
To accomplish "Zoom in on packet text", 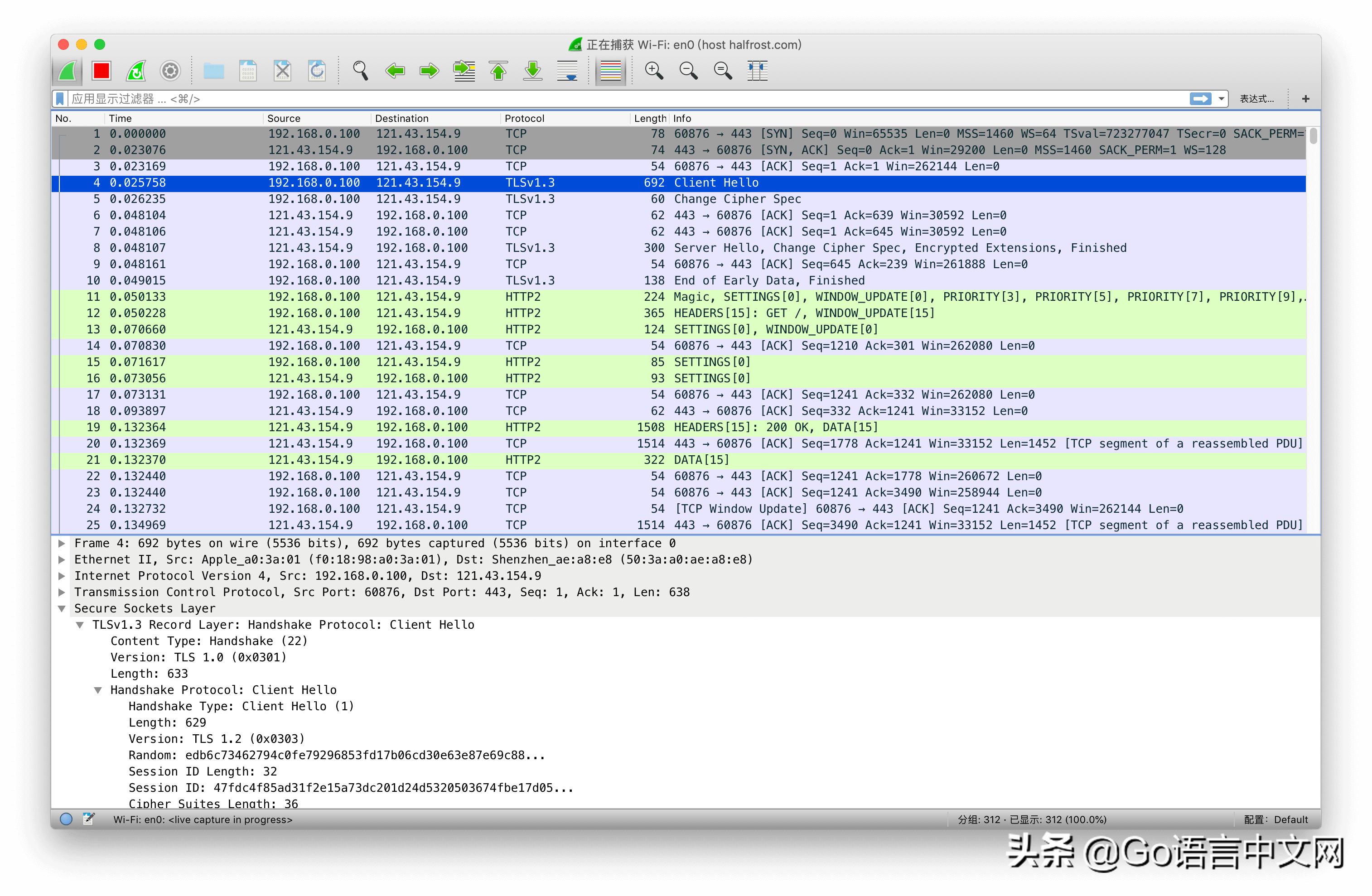I will pyautogui.click(x=654, y=71).
